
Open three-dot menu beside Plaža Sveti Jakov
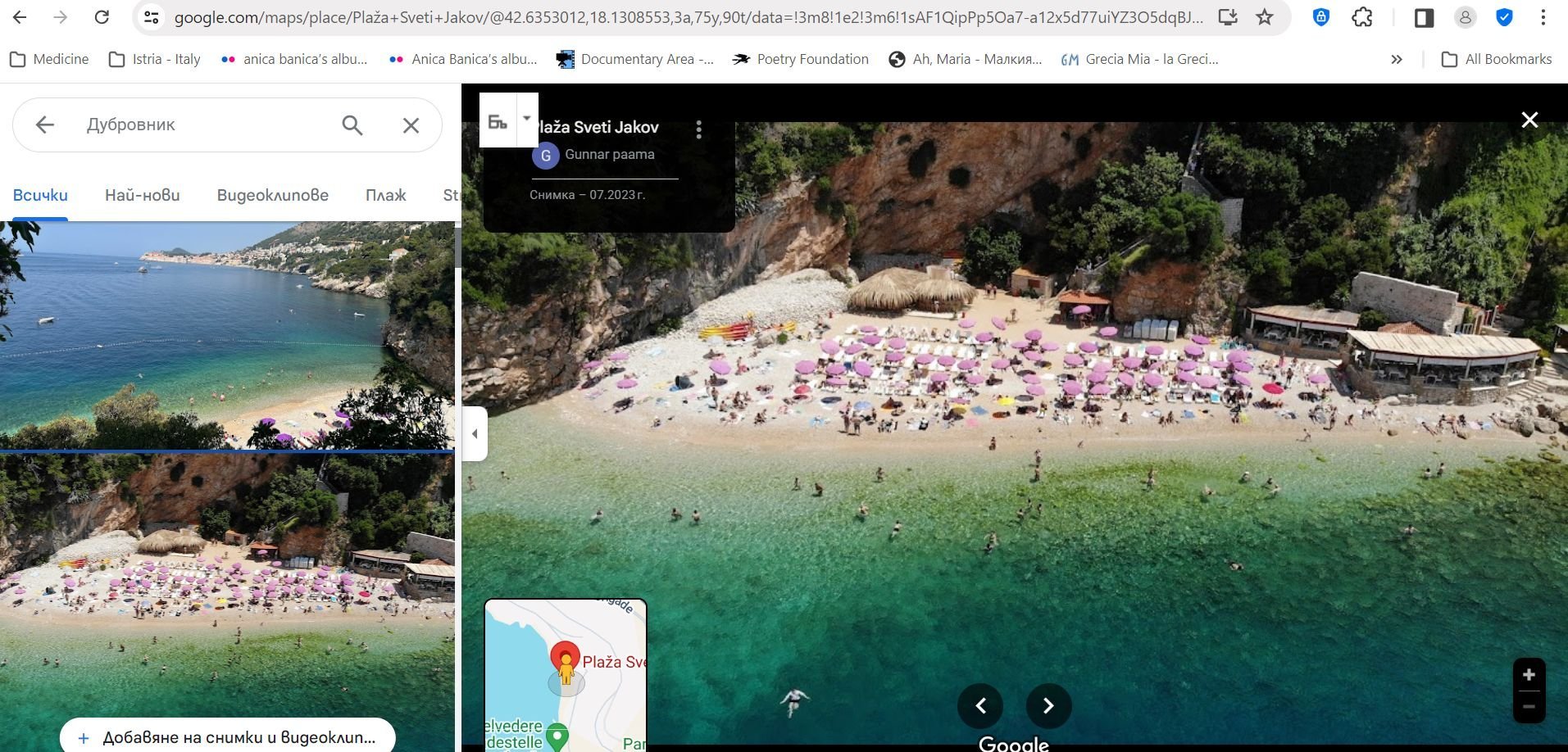coord(698,129)
